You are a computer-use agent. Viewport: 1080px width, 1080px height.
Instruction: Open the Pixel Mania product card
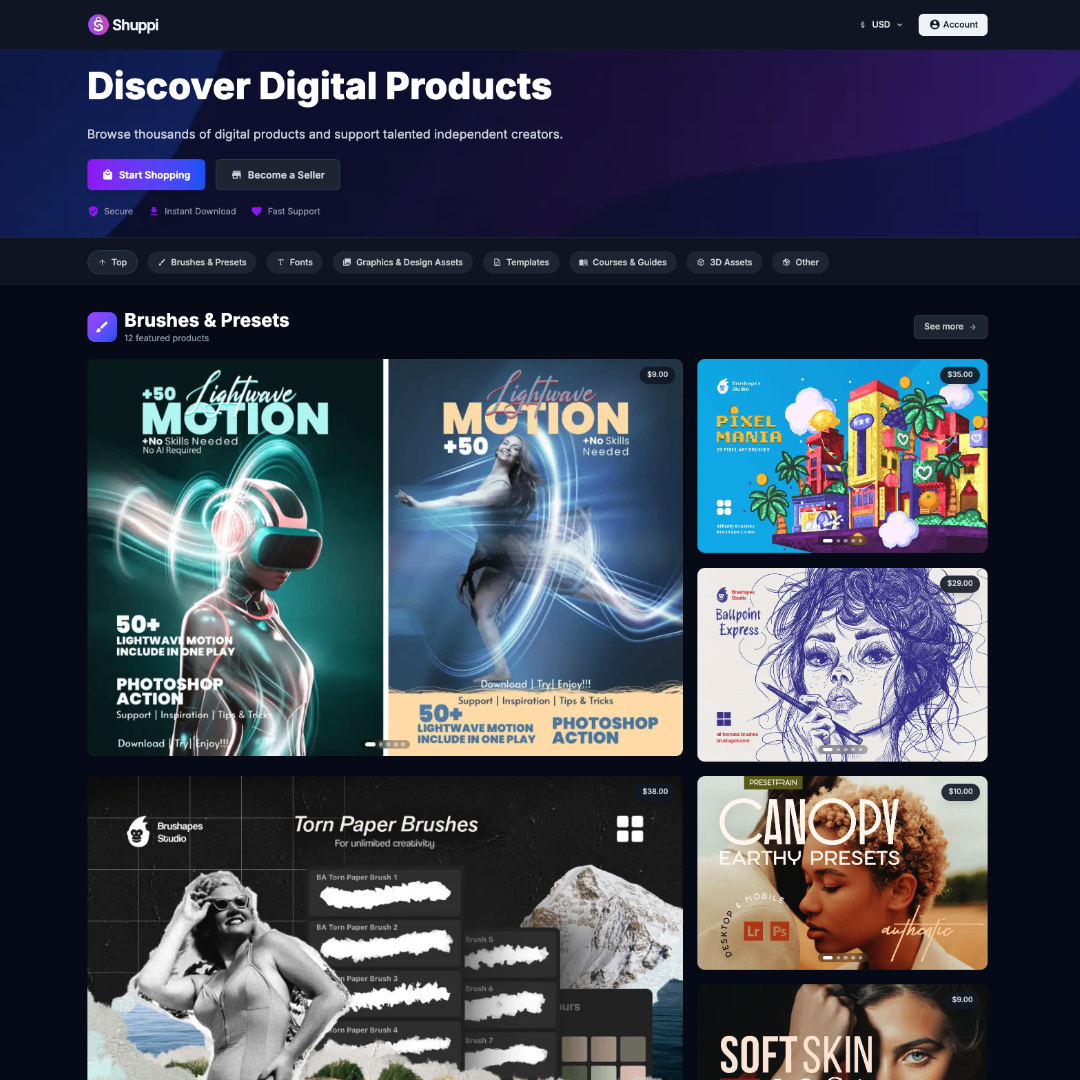point(842,456)
